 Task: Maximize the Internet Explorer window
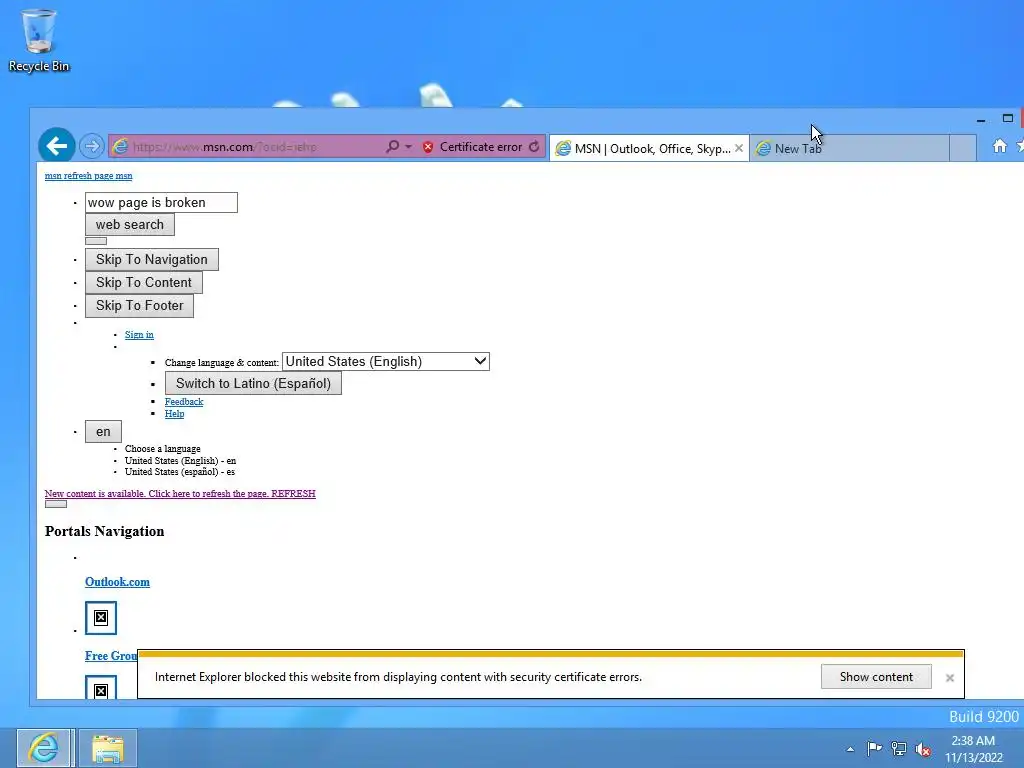(1008, 118)
